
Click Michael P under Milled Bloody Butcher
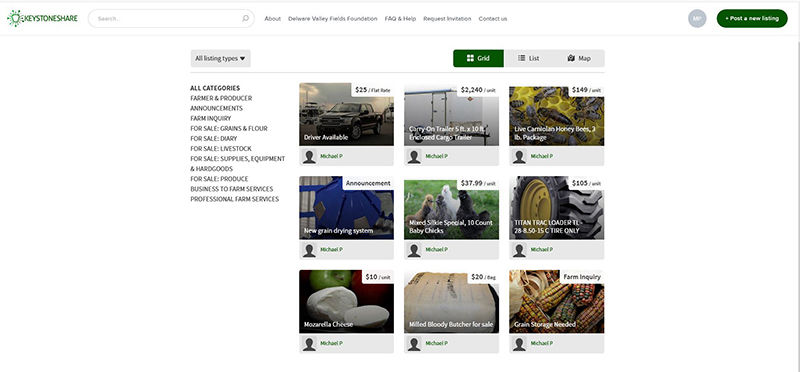click(x=436, y=343)
